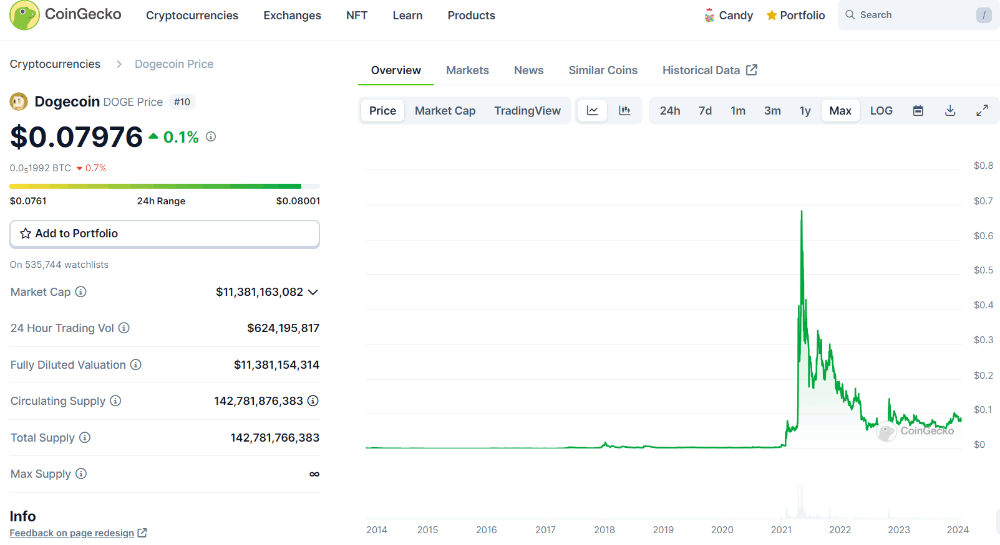Image resolution: width=1000 pixels, height=545 pixels.
Task: Set chart range to 24h
Action: pyautogui.click(x=670, y=111)
